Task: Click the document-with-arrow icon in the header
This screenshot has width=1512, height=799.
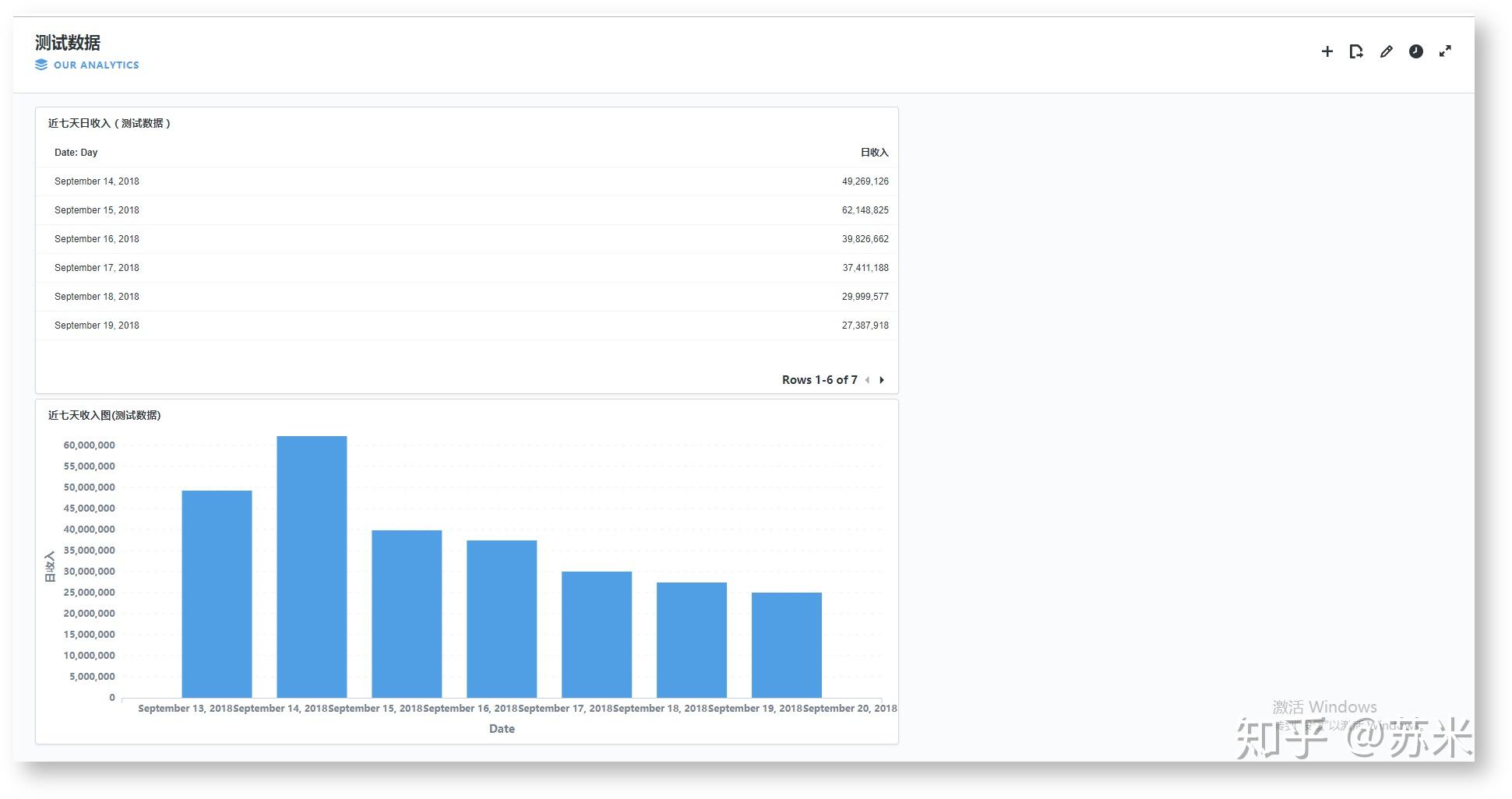Action: coord(1356,51)
